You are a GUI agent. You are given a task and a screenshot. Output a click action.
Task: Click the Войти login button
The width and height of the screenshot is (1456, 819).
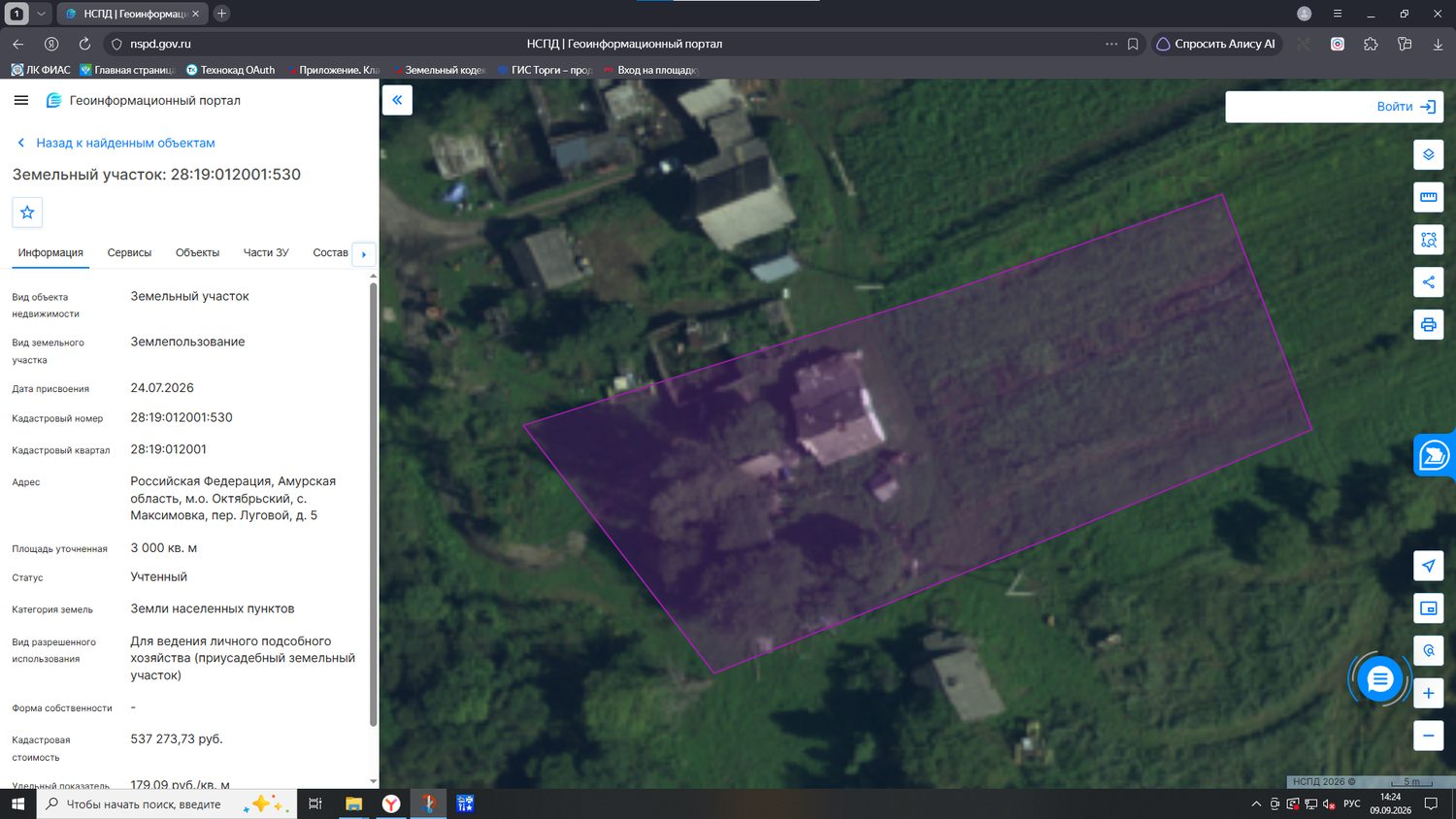point(1406,107)
